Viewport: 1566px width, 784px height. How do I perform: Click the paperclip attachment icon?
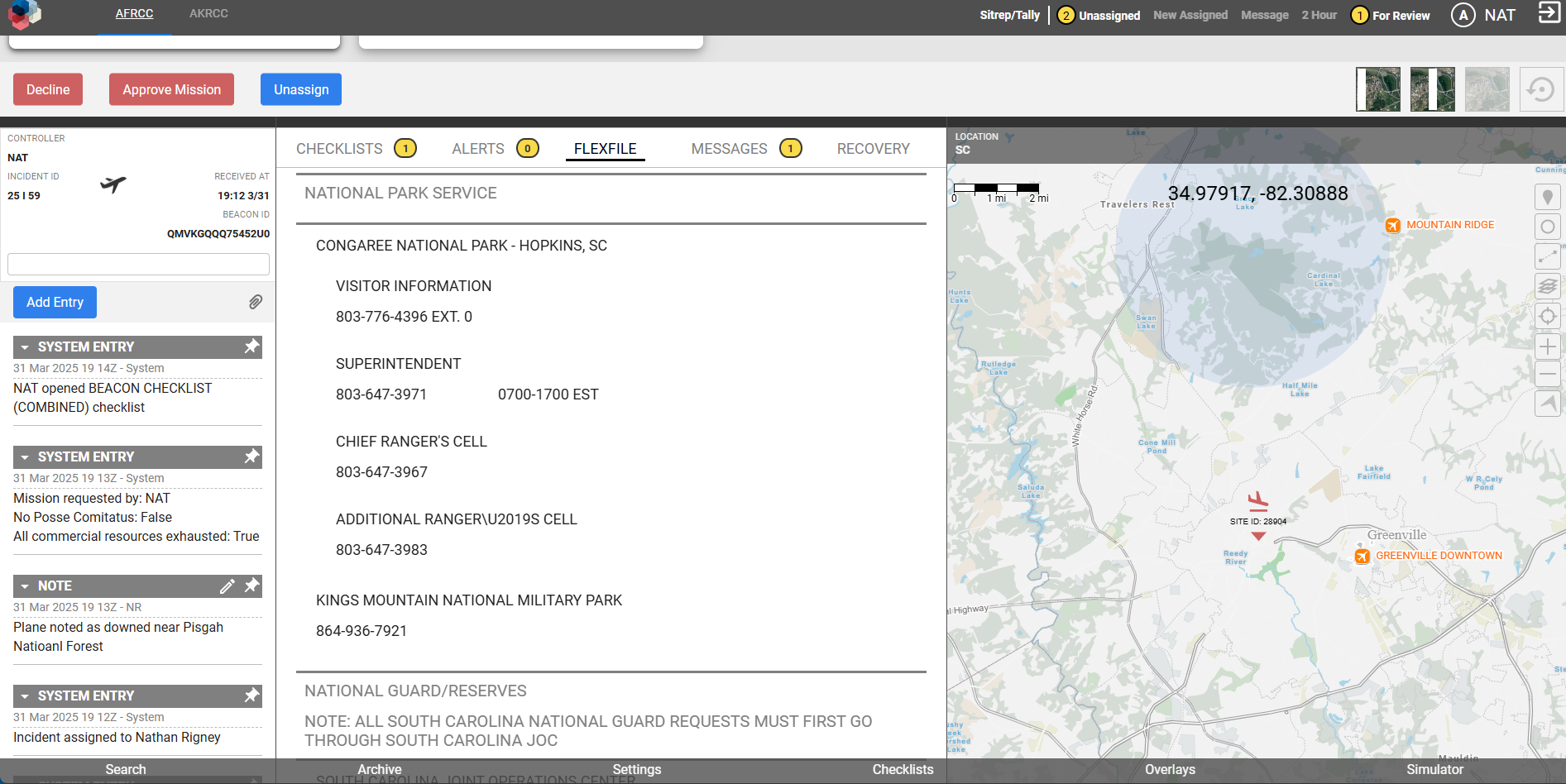[x=256, y=302]
